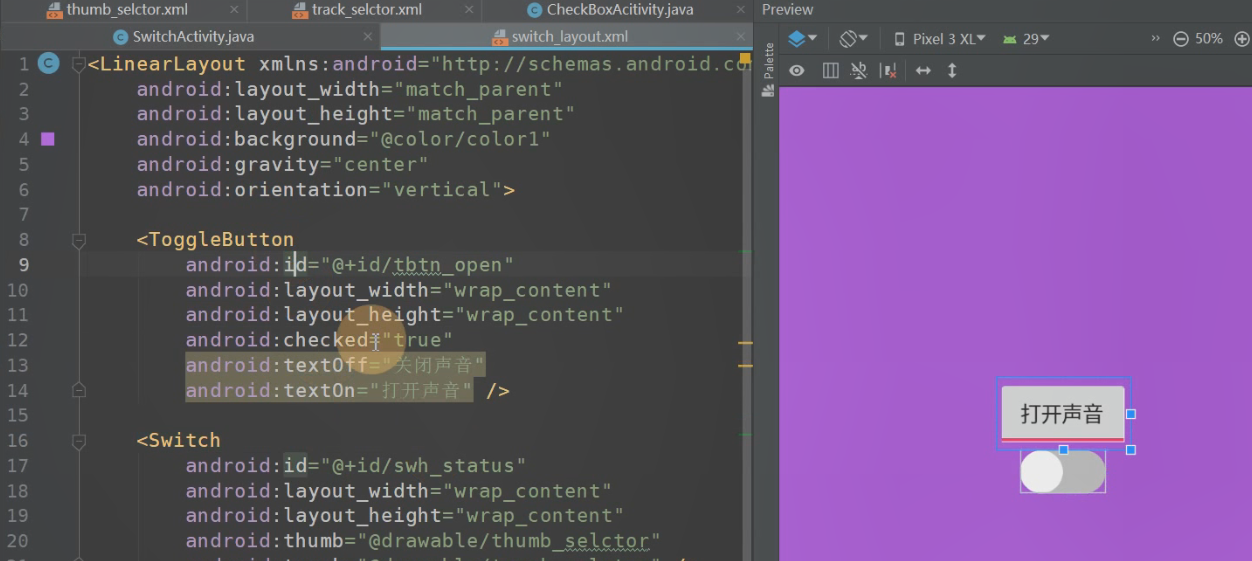Viewport: 1252px width, 561px height.
Task: Click the columns layout icon in preview toolbar
Action: pyautogui.click(x=830, y=71)
